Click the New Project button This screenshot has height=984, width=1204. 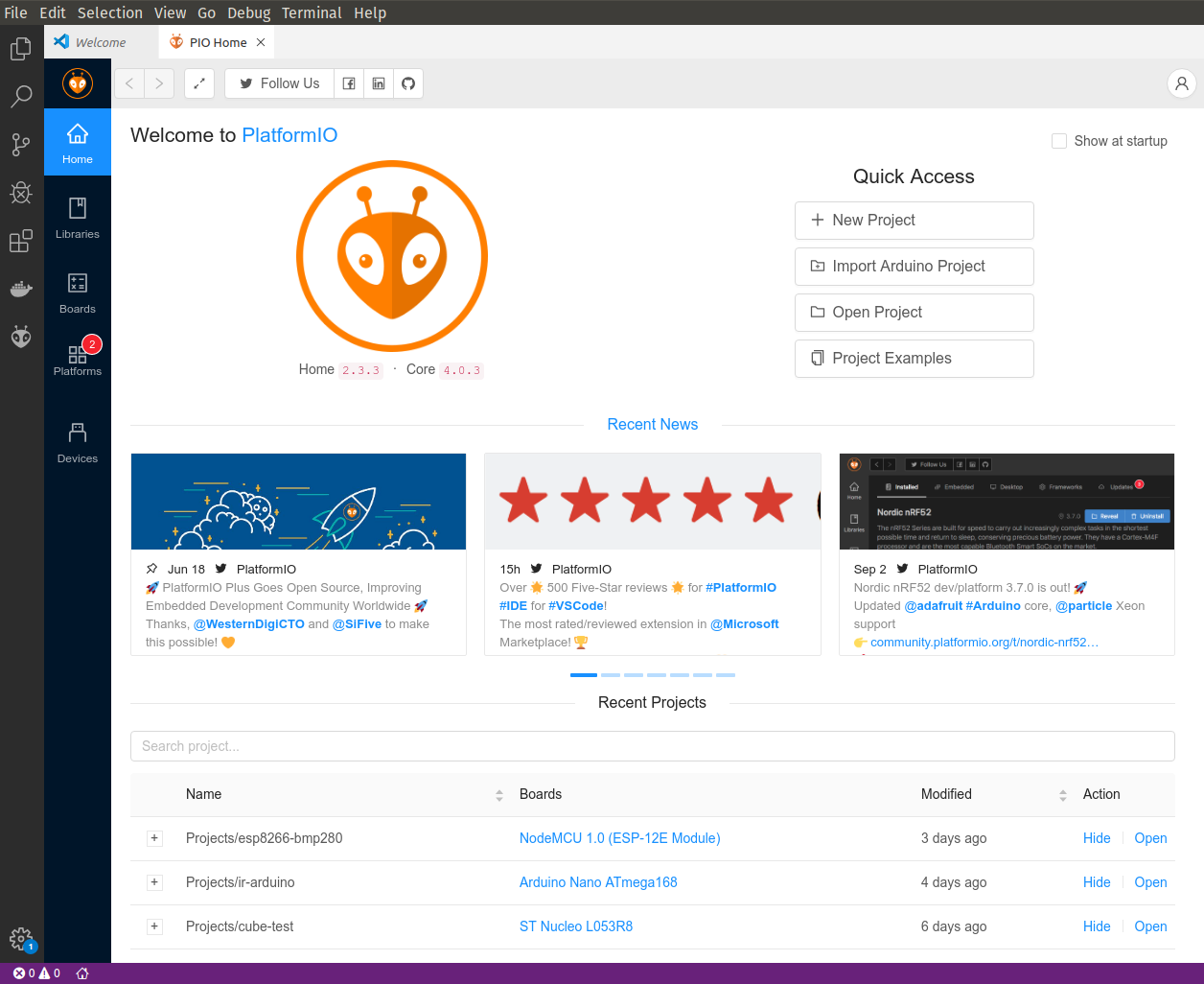click(x=915, y=221)
